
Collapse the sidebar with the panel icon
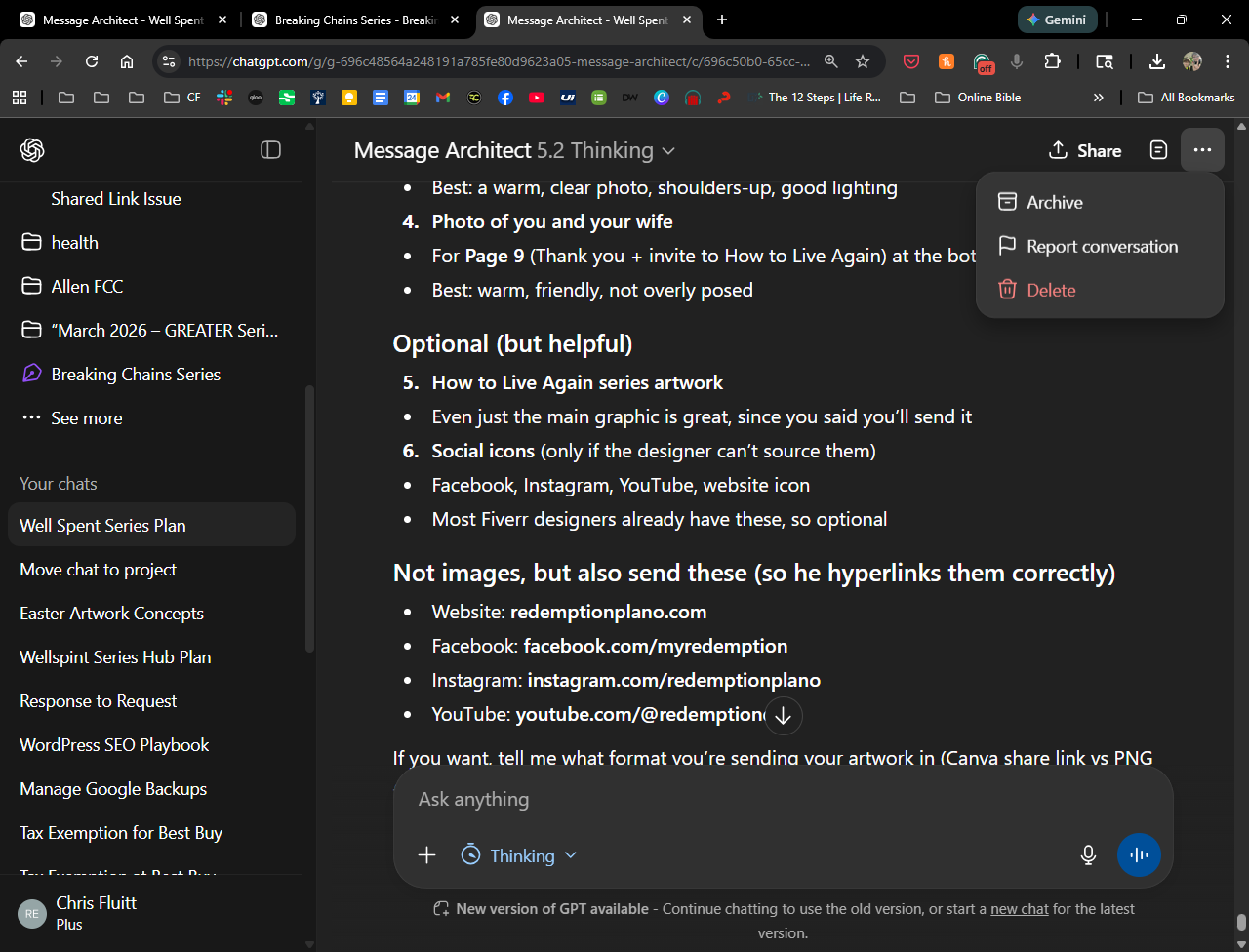tap(270, 149)
